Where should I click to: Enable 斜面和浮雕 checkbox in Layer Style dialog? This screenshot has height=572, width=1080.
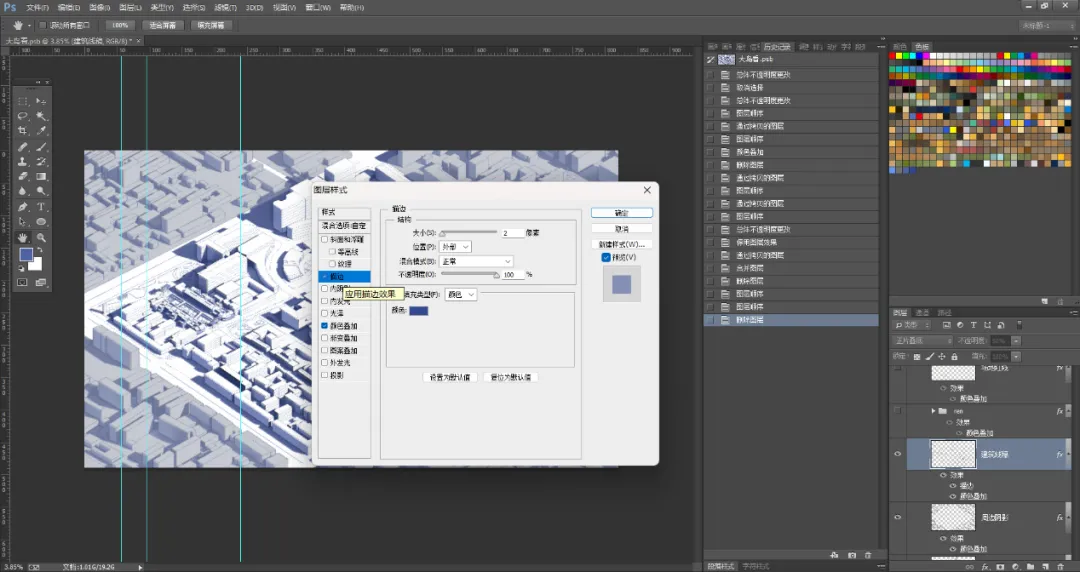(324, 239)
